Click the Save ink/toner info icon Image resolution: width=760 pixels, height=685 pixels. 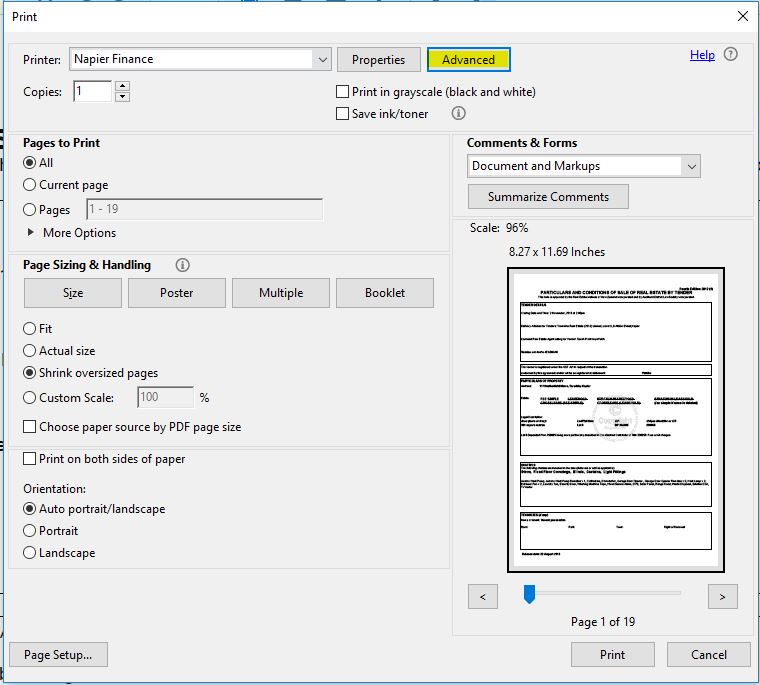coord(459,114)
